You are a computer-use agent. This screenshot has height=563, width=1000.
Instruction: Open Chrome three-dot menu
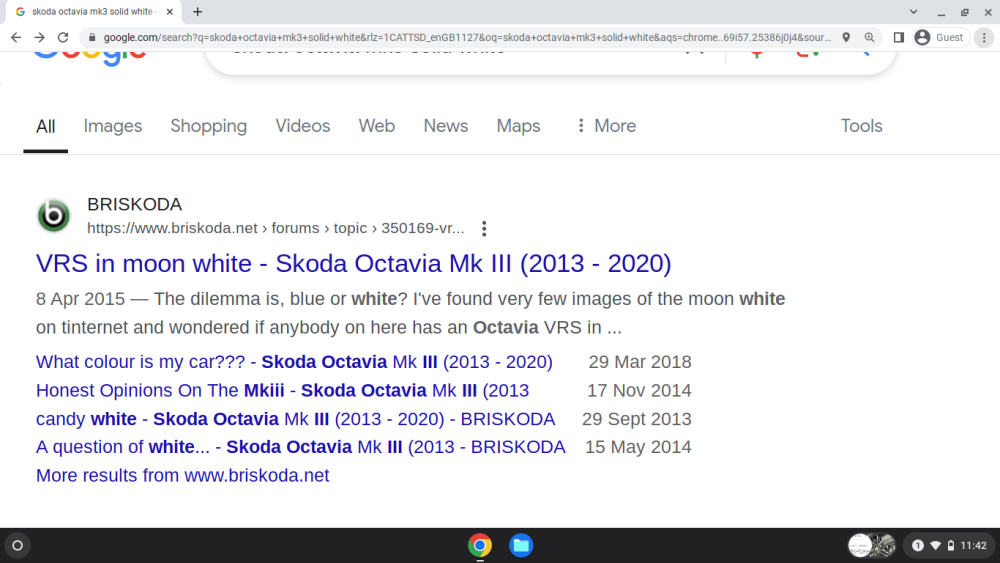click(x=984, y=38)
